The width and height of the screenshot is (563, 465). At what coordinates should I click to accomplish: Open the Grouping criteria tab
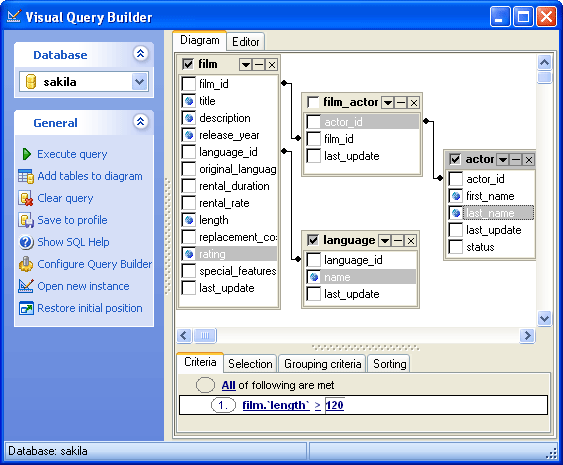(x=322, y=364)
